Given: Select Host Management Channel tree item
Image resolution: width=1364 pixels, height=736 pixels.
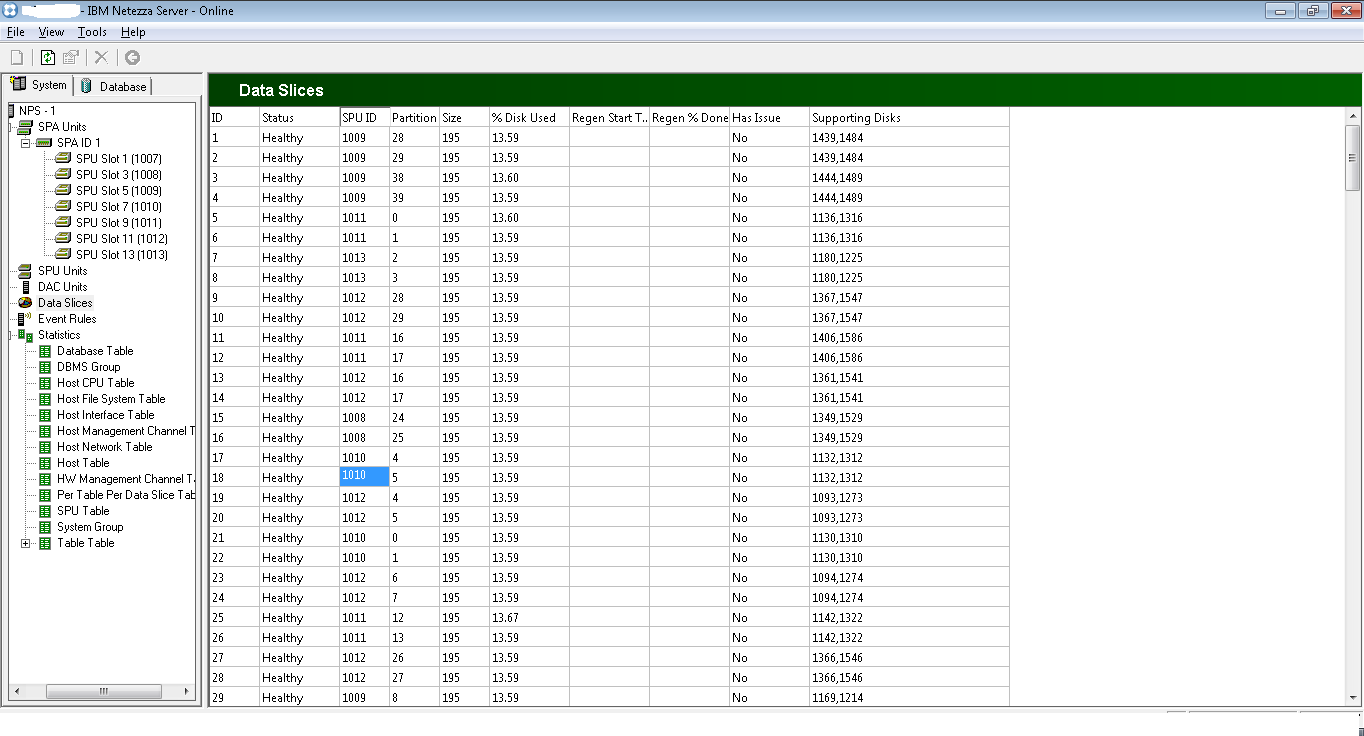Looking at the screenshot, I should coord(126,431).
